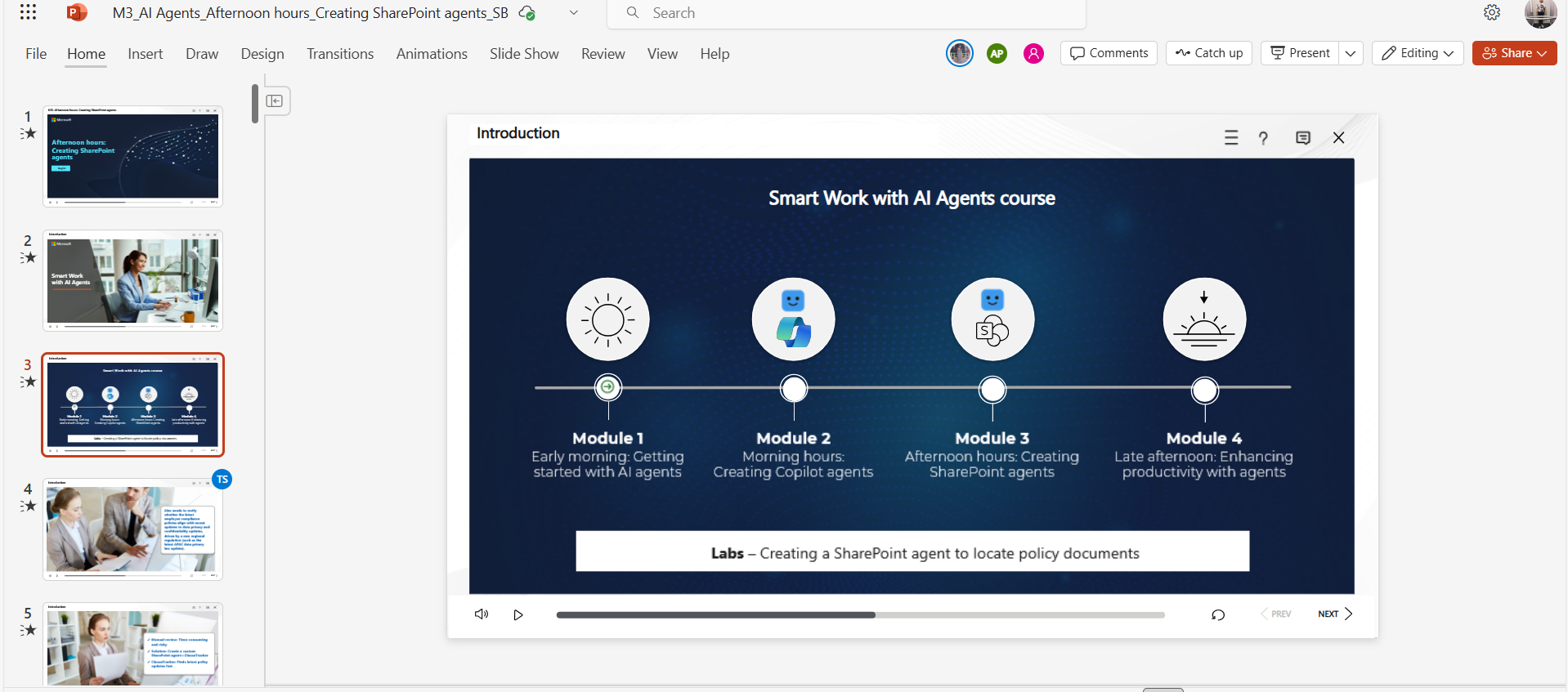
Task: Open the Review tab
Action: pos(603,54)
